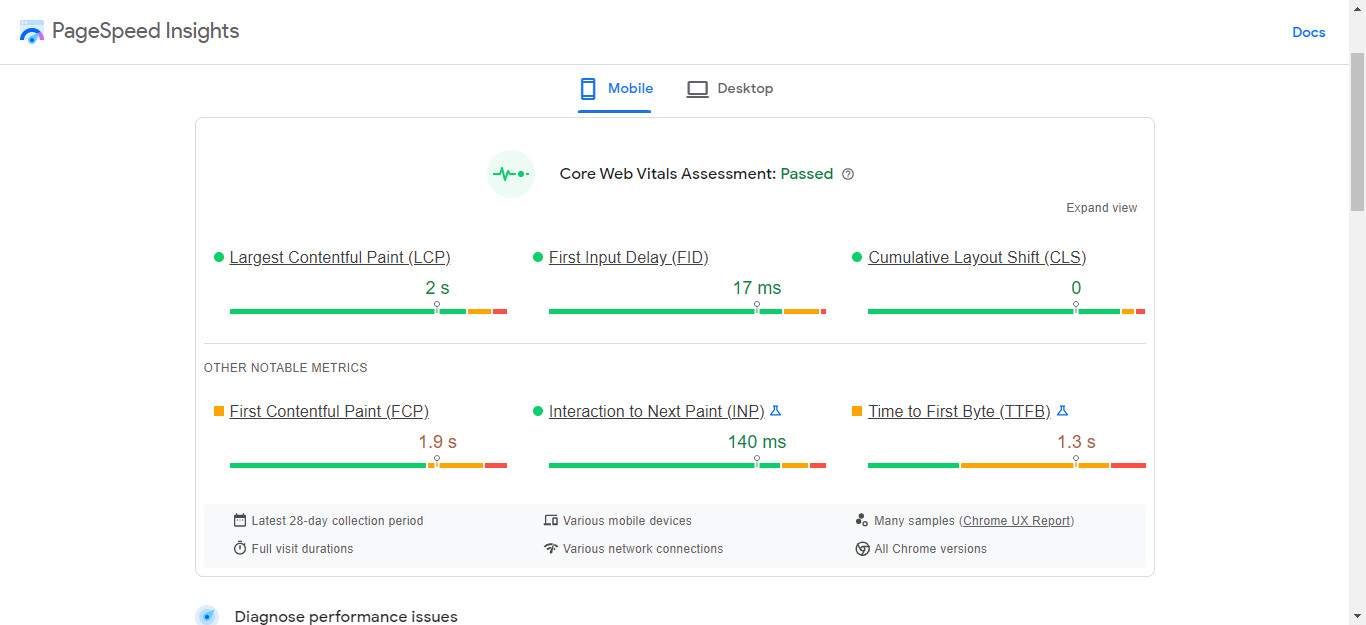
Task: Click the Diagnose performance issues gauge icon
Action: pos(207,616)
